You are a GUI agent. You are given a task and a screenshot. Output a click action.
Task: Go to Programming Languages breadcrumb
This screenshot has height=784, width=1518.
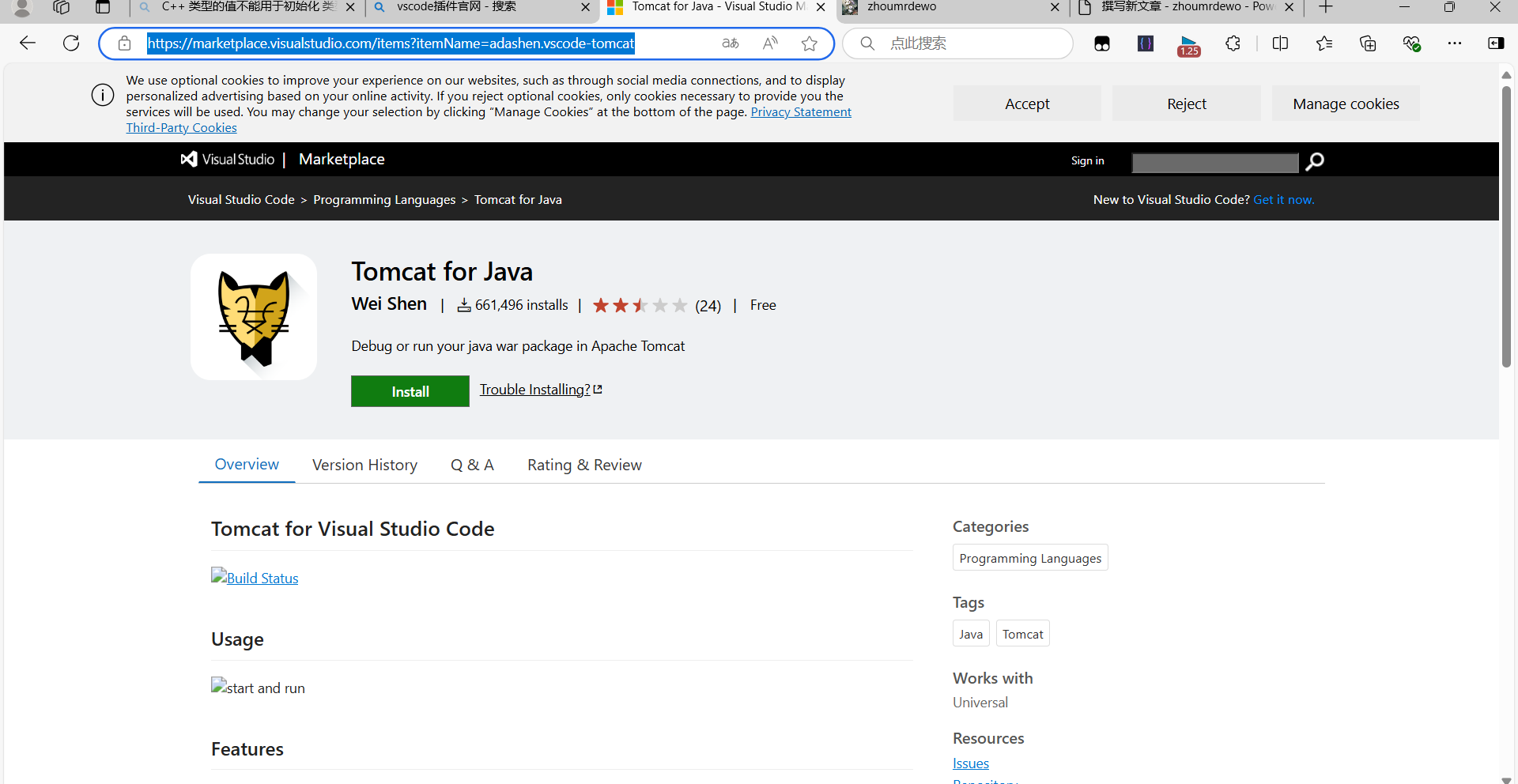(x=384, y=200)
